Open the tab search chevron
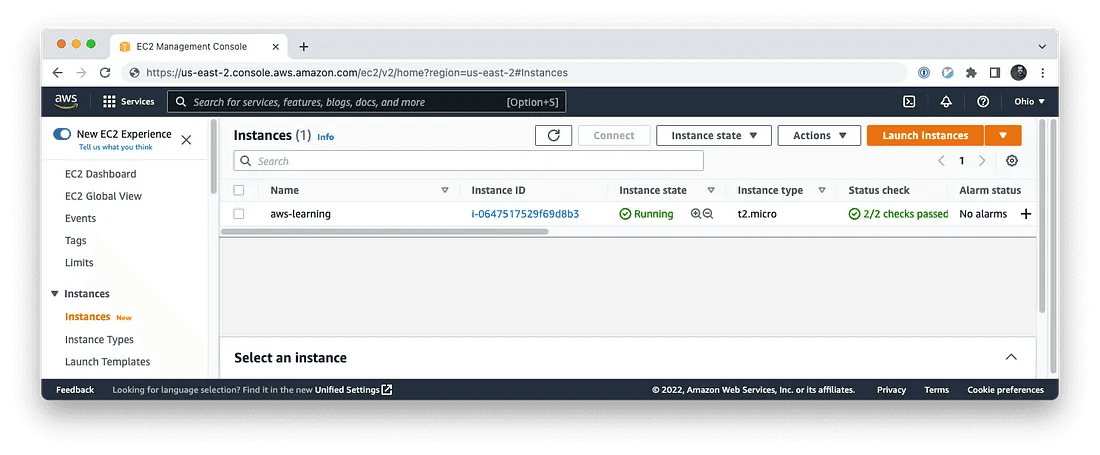This screenshot has width=1100, height=455. pos(1042,47)
